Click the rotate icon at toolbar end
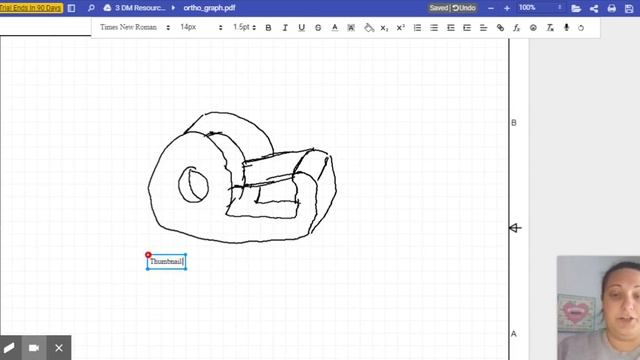Image resolution: width=640 pixels, height=360 pixels. pos(581,28)
